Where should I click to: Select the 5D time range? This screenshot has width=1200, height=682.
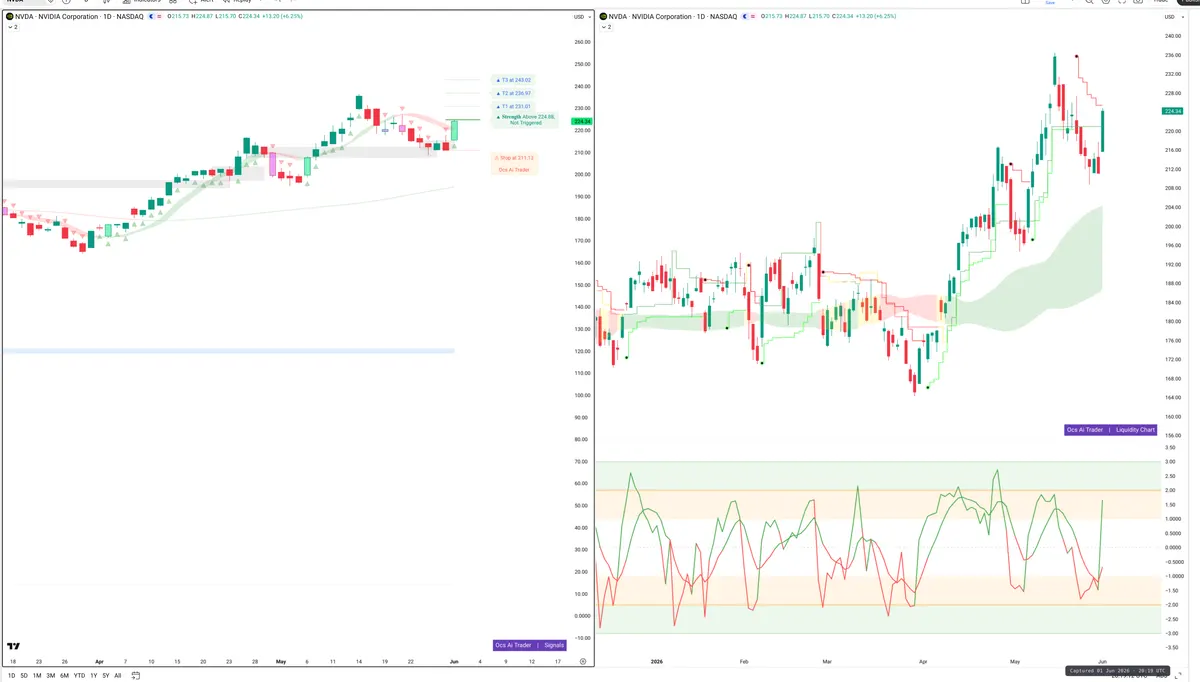[24, 676]
